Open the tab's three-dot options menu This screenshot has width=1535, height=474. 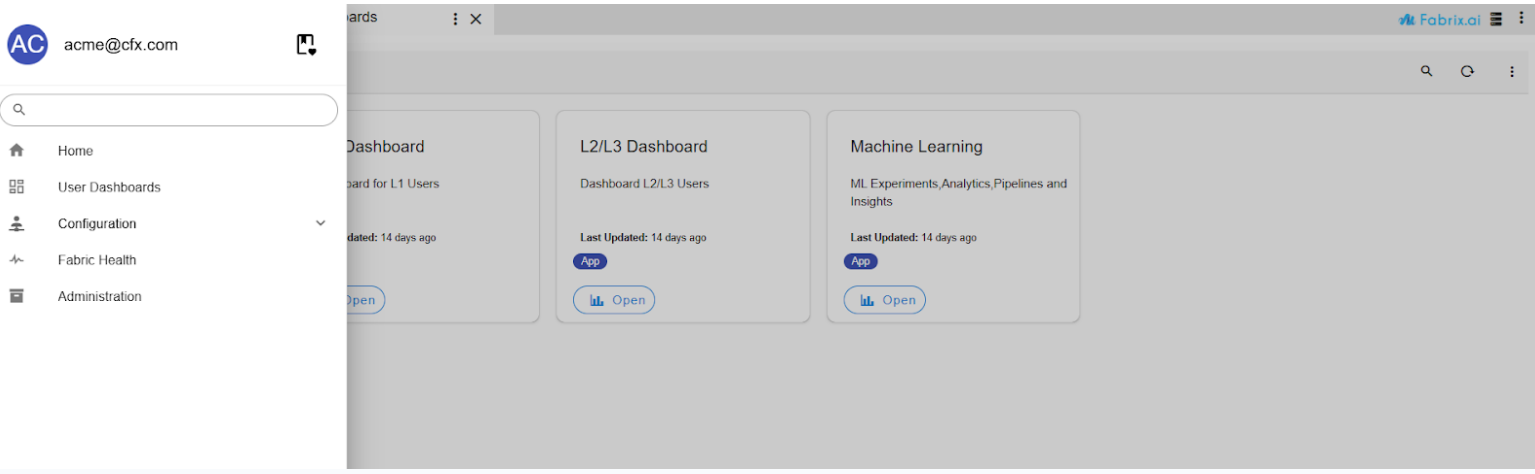click(456, 19)
